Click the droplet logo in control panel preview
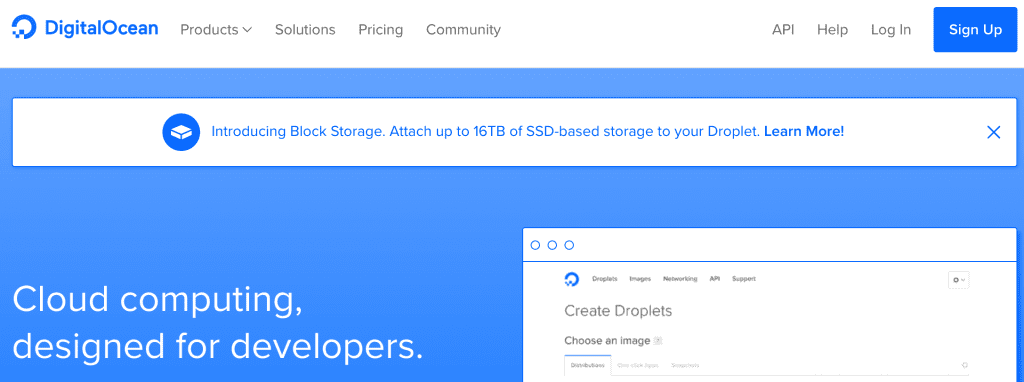 pyautogui.click(x=571, y=279)
